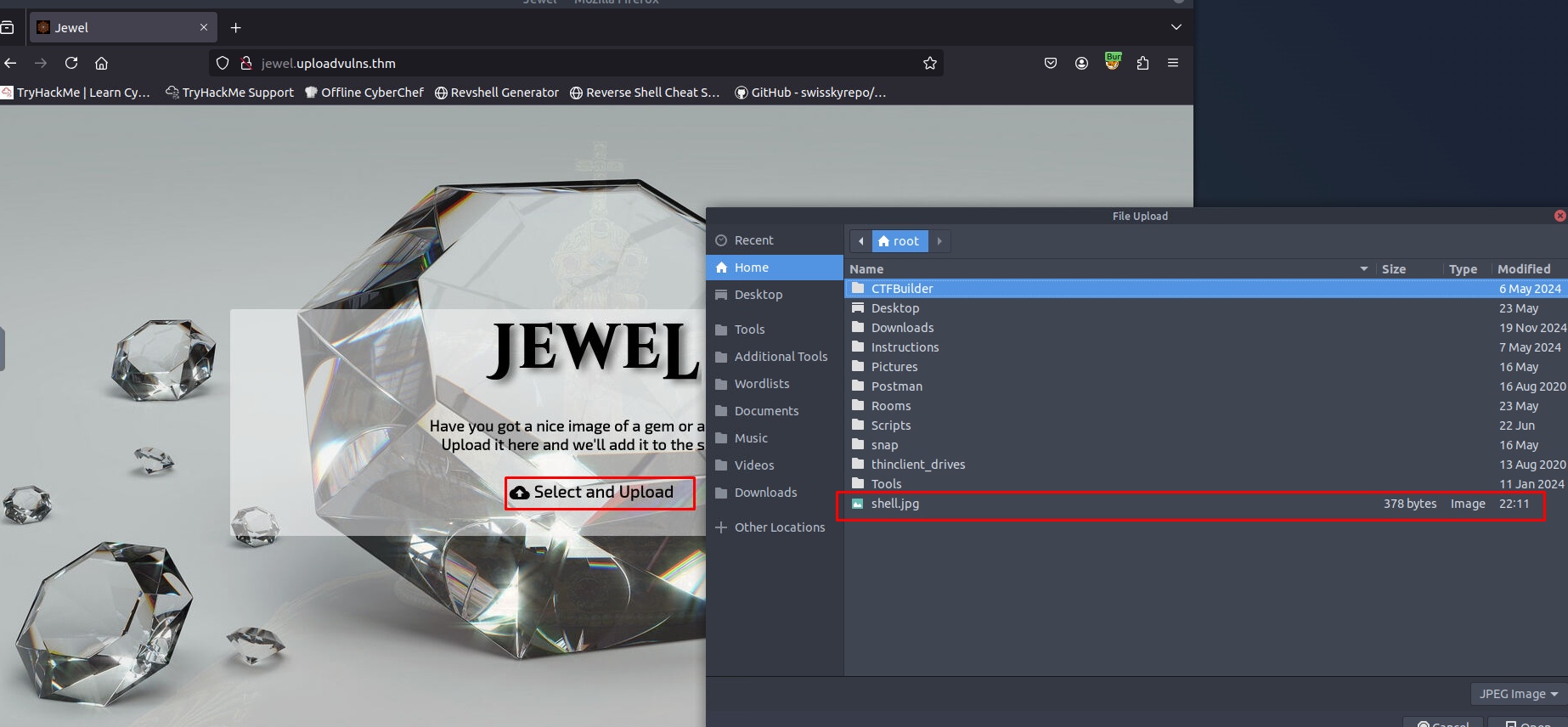Open the Burp proxy extension icon

tap(1113, 61)
